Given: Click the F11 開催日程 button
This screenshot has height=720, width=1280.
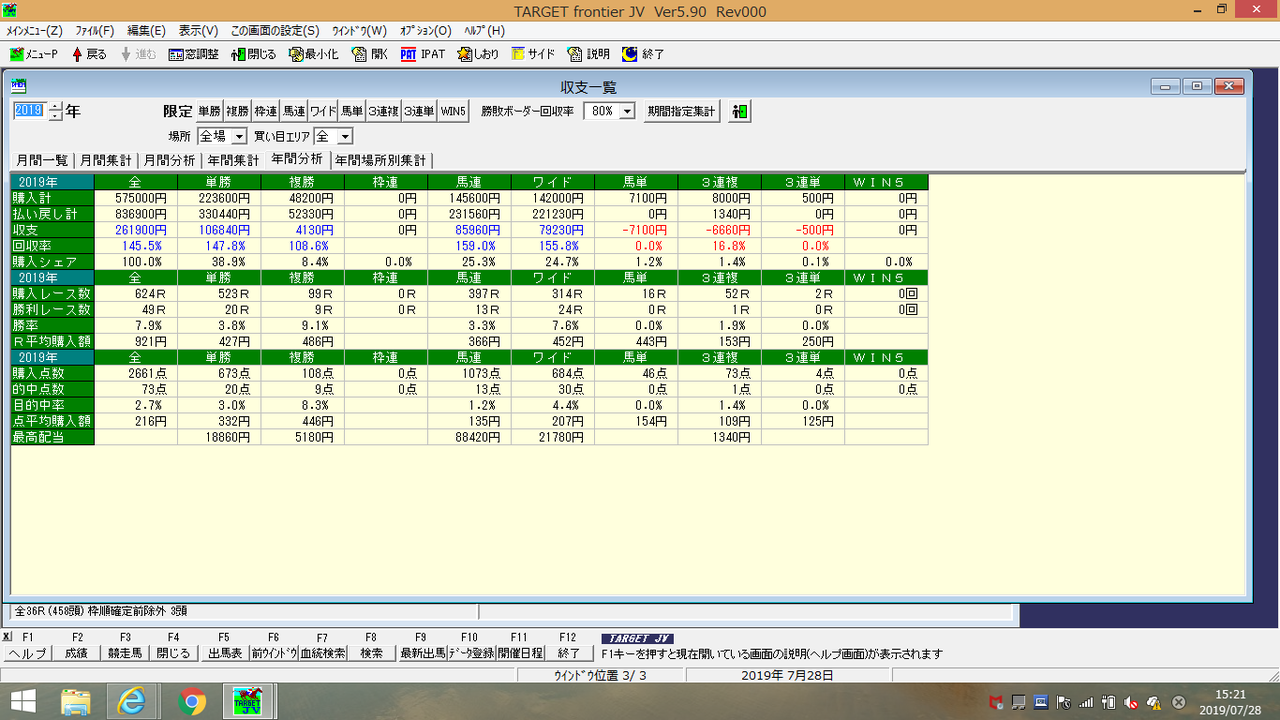Looking at the screenshot, I should (520, 653).
